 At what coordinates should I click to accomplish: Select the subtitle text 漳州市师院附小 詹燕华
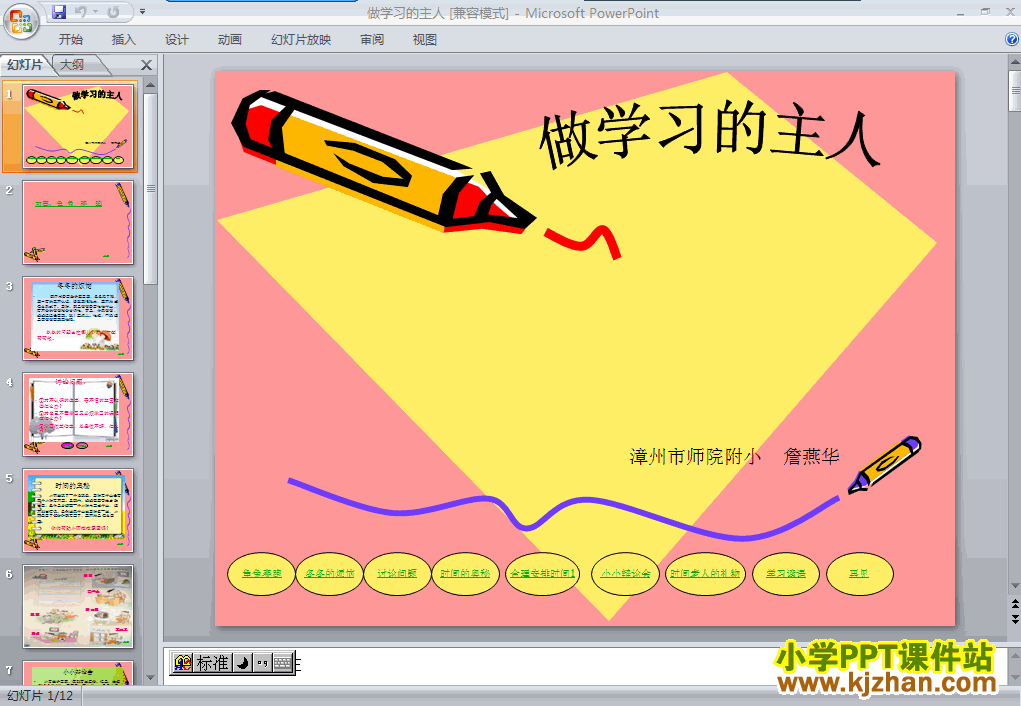tap(734, 457)
